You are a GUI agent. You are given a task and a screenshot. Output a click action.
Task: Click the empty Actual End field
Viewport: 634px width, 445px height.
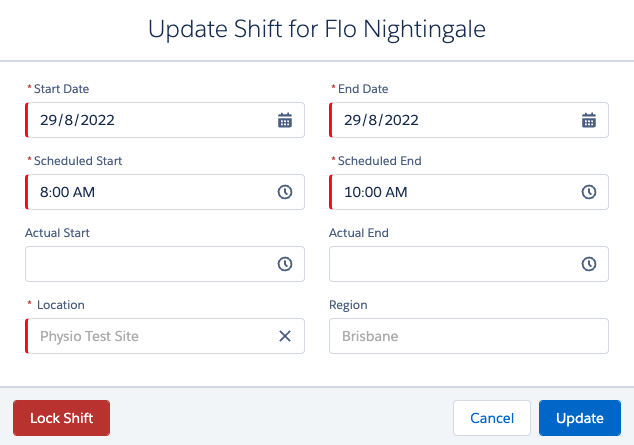(x=469, y=264)
